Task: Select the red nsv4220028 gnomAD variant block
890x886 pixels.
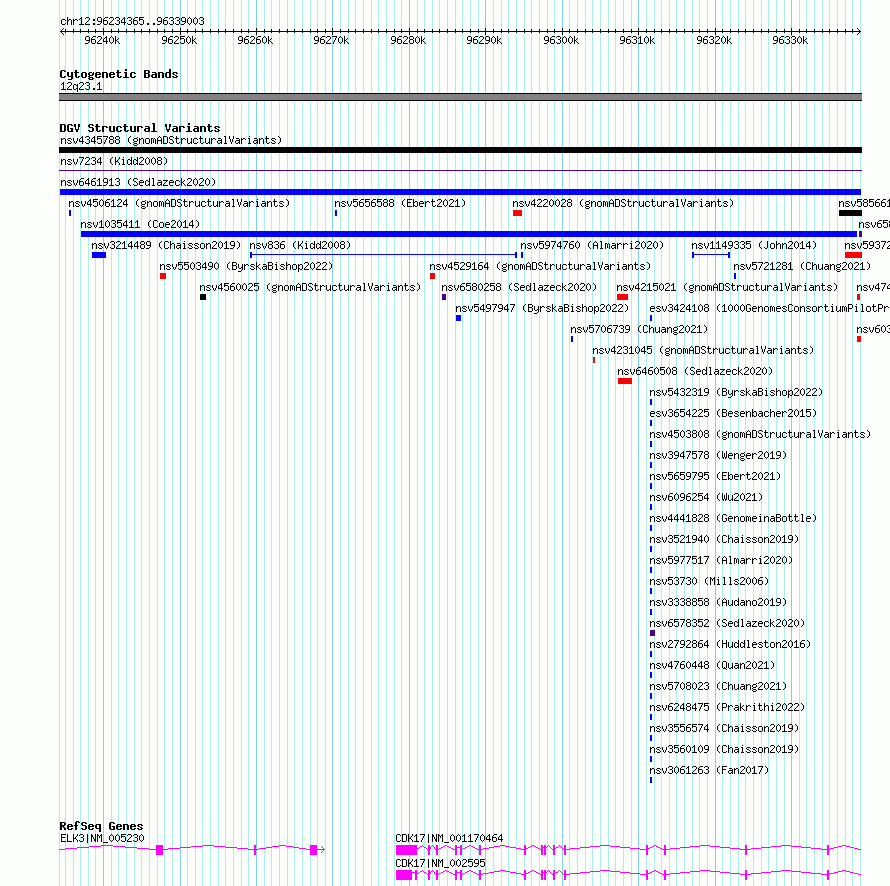Action: pos(517,213)
